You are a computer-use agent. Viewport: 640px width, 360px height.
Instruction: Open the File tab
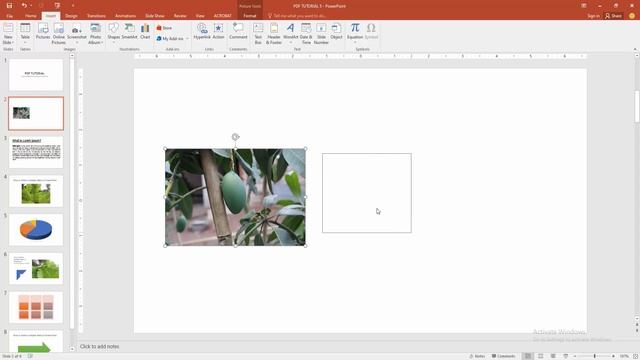9,16
